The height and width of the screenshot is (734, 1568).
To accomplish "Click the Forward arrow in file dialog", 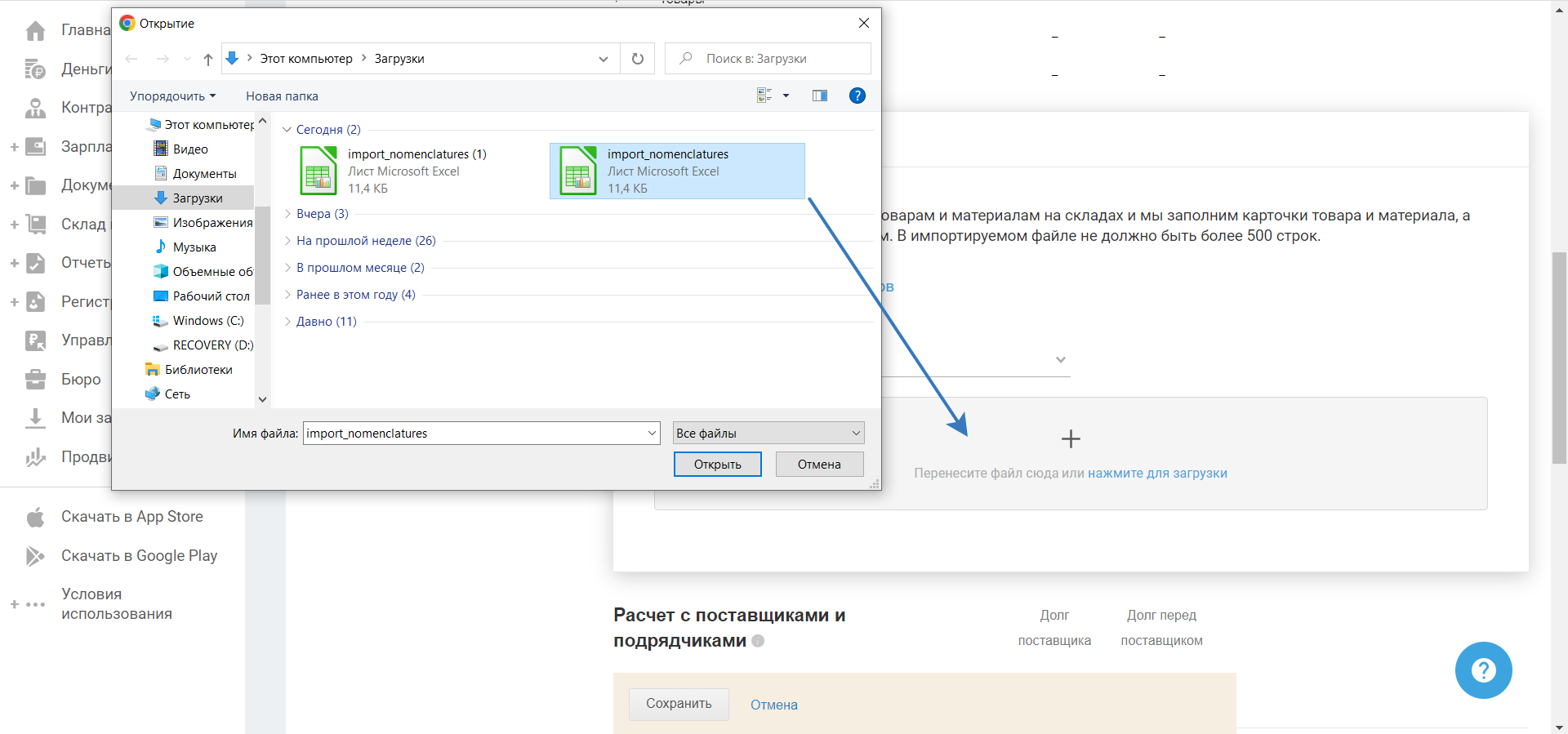I will click(x=163, y=59).
